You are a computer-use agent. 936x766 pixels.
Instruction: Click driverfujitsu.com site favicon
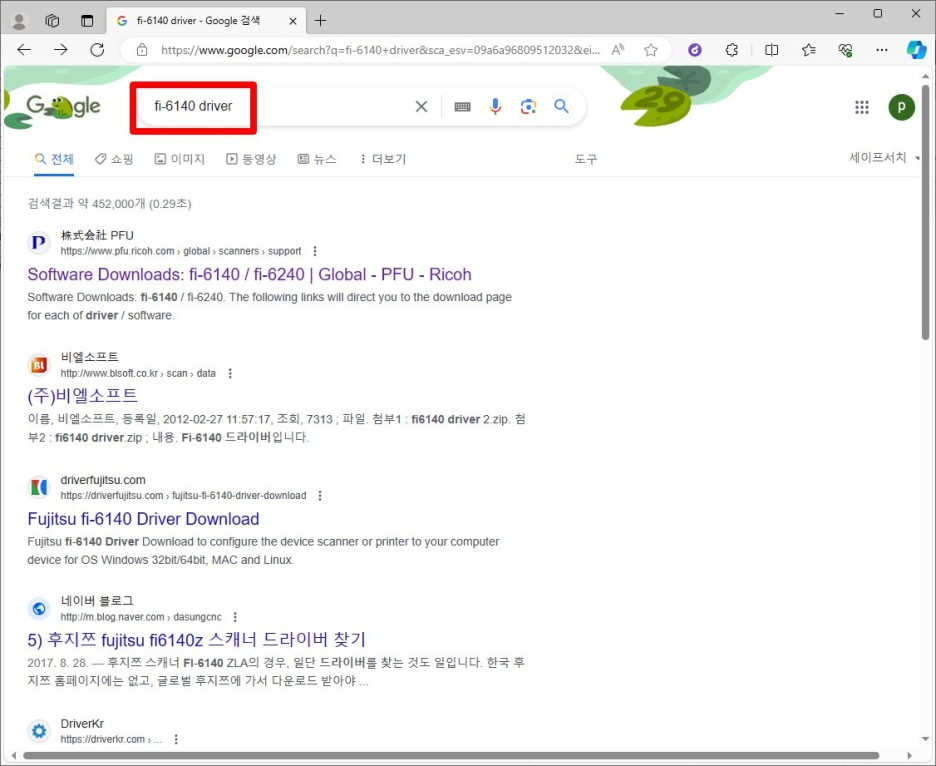click(39, 487)
